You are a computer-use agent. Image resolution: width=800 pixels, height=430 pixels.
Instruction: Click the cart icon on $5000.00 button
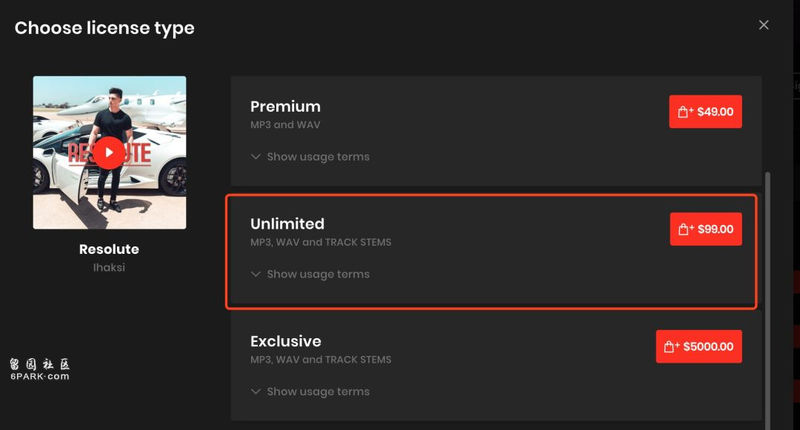670,347
